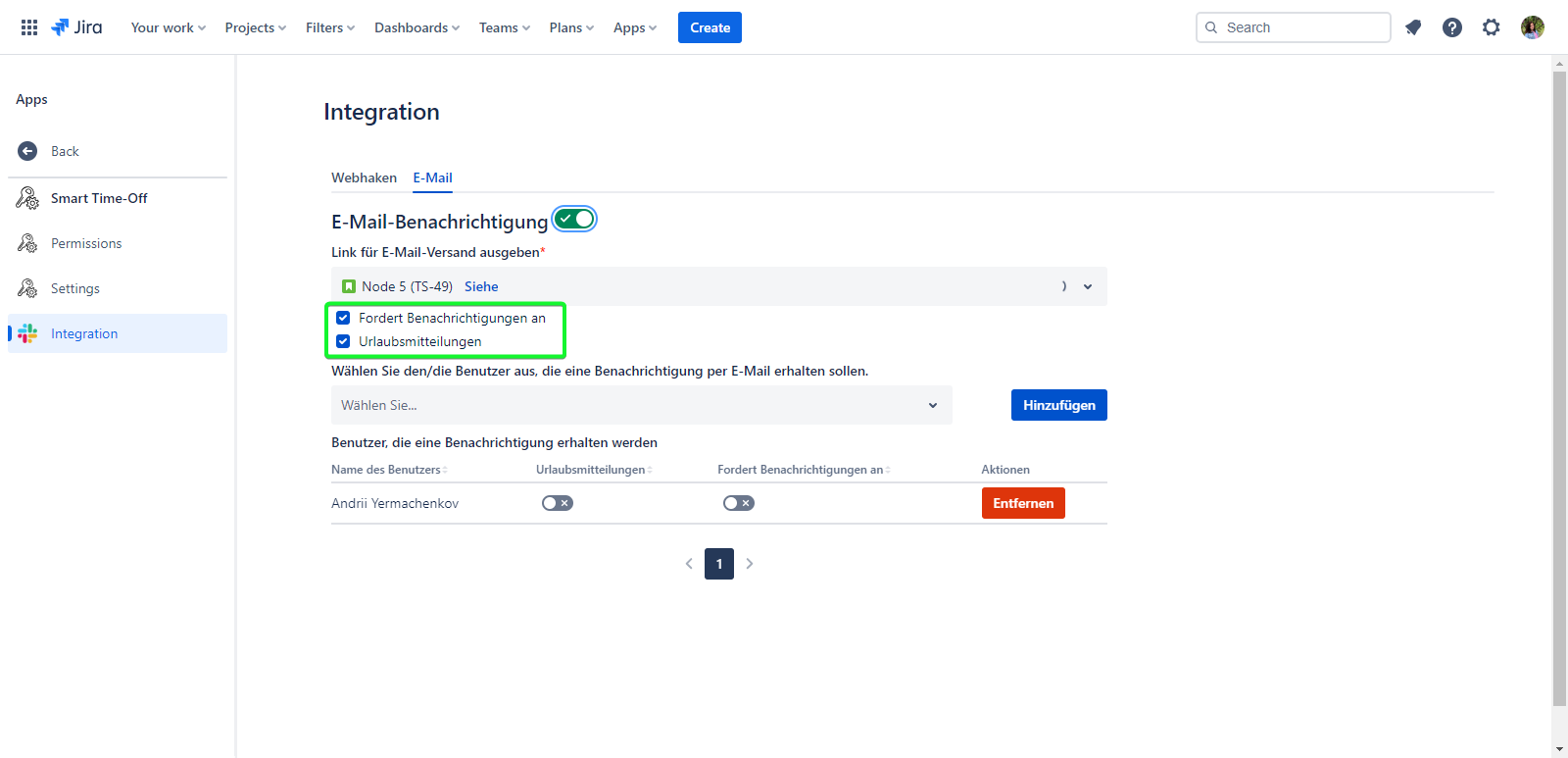Image resolution: width=1568 pixels, height=758 pixels.
Task: Open the settings gear icon in the top bar
Action: (1492, 27)
